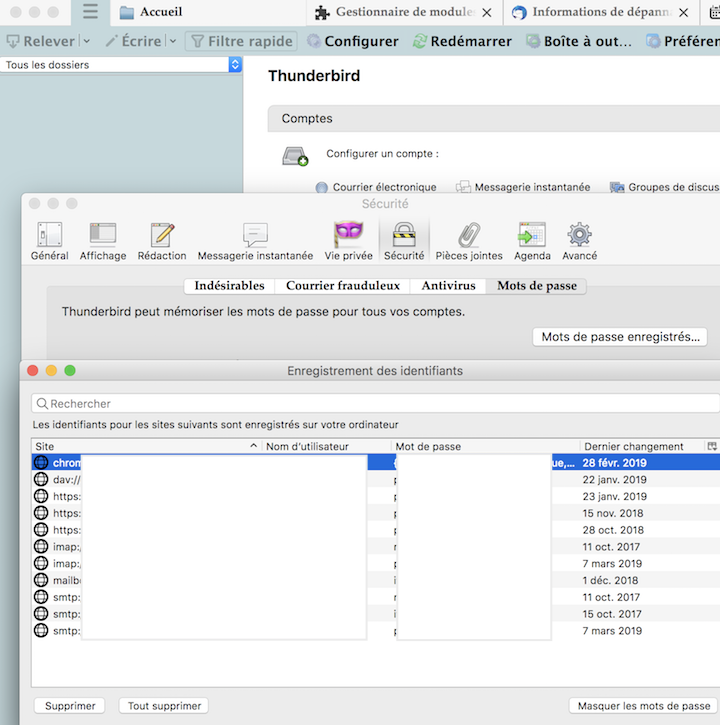This screenshot has height=725, width=720.
Task: Open the Vie privée preferences pane
Action: [x=348, y=241]
